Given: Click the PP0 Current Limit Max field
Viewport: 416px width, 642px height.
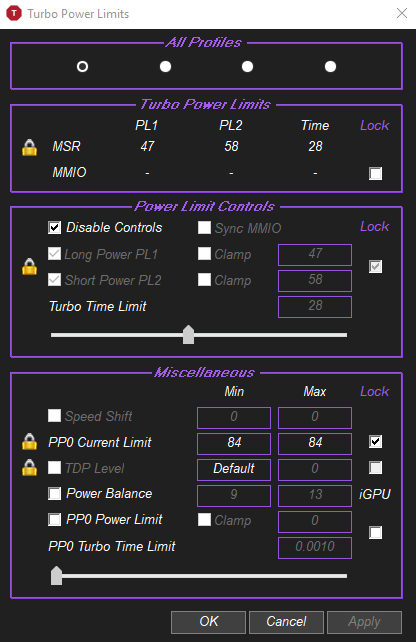Looking at the screenshot, I should point(315,444).
